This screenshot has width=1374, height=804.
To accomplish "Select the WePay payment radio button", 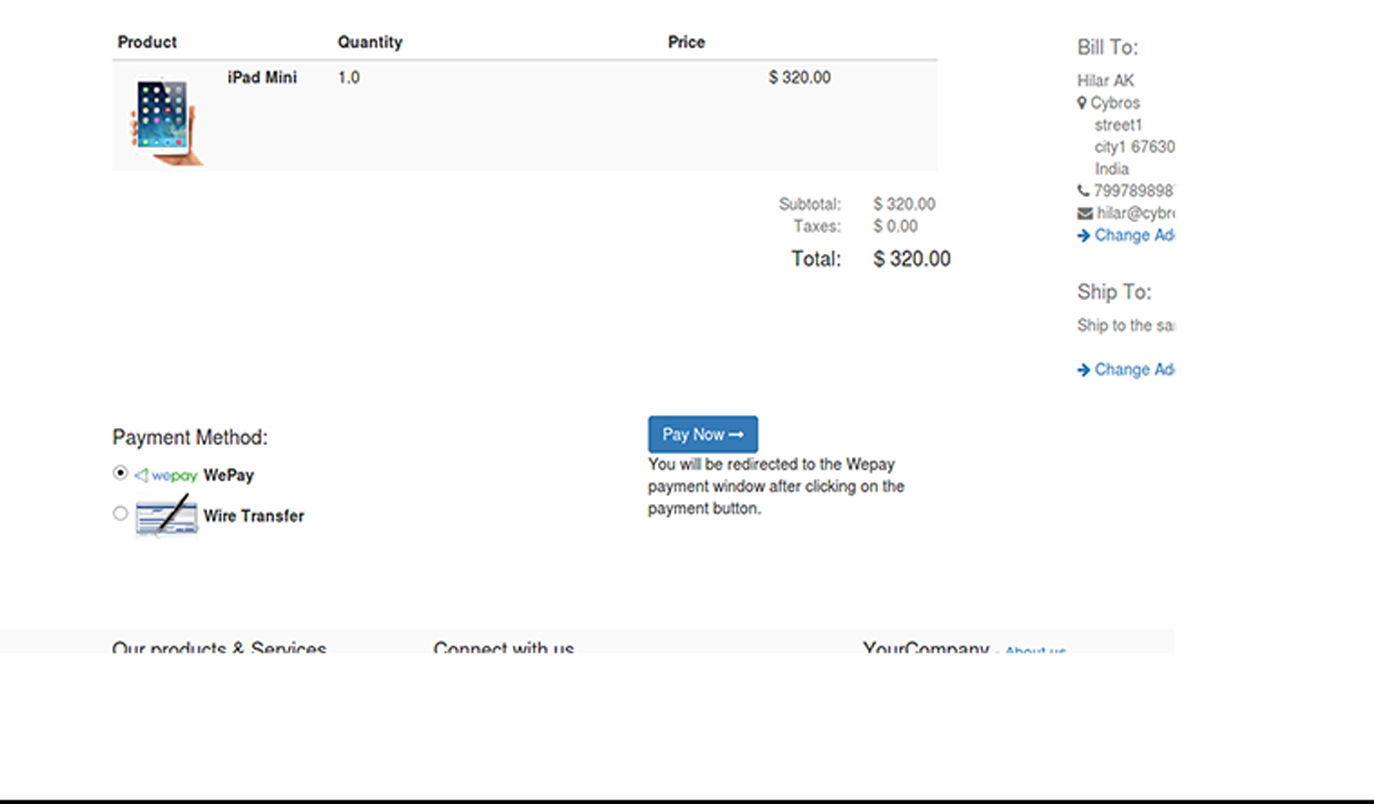I will (121, 473).
